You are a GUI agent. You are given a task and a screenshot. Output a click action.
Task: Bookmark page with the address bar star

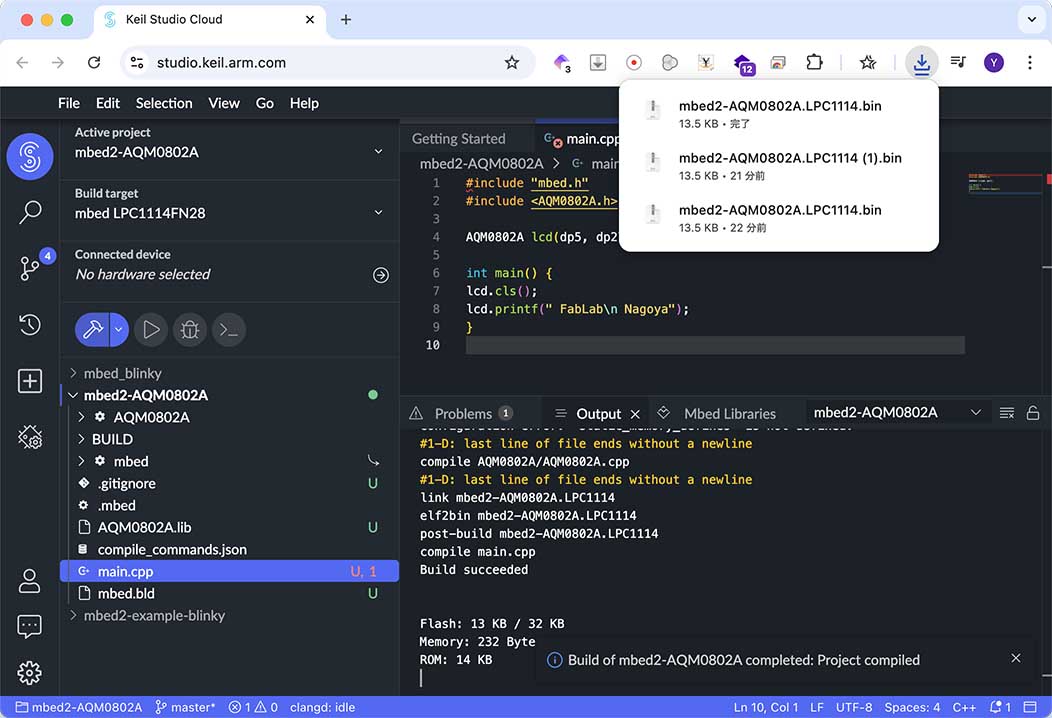tap(512, 63)
